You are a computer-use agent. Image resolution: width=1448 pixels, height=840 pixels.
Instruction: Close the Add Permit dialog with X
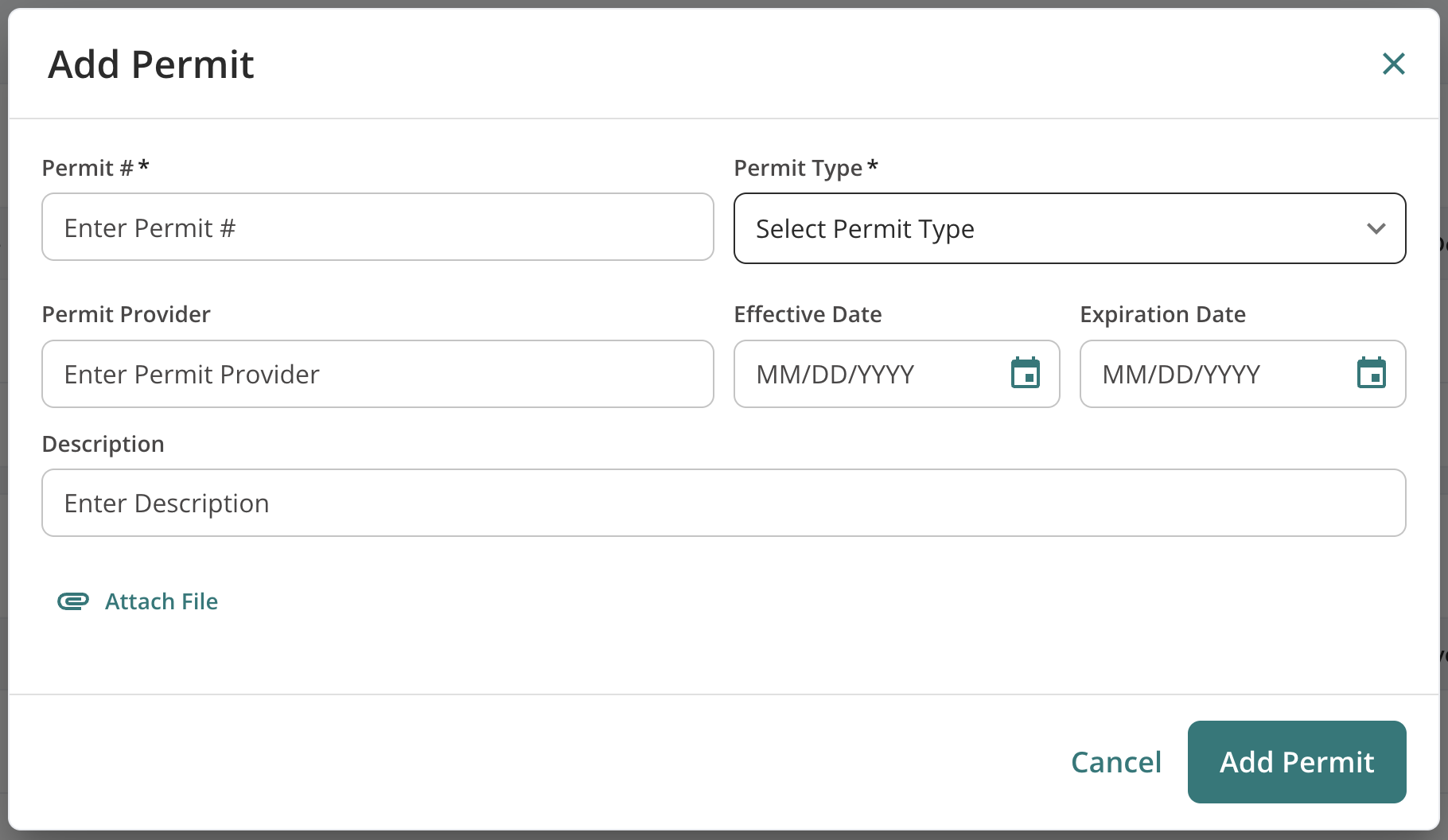(x=1393, y=64)
